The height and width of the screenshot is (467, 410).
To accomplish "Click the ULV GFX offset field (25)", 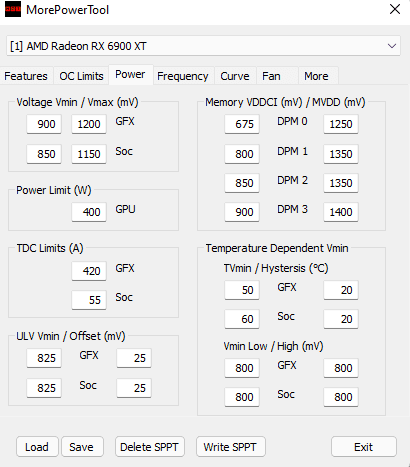I will point(134,358).
